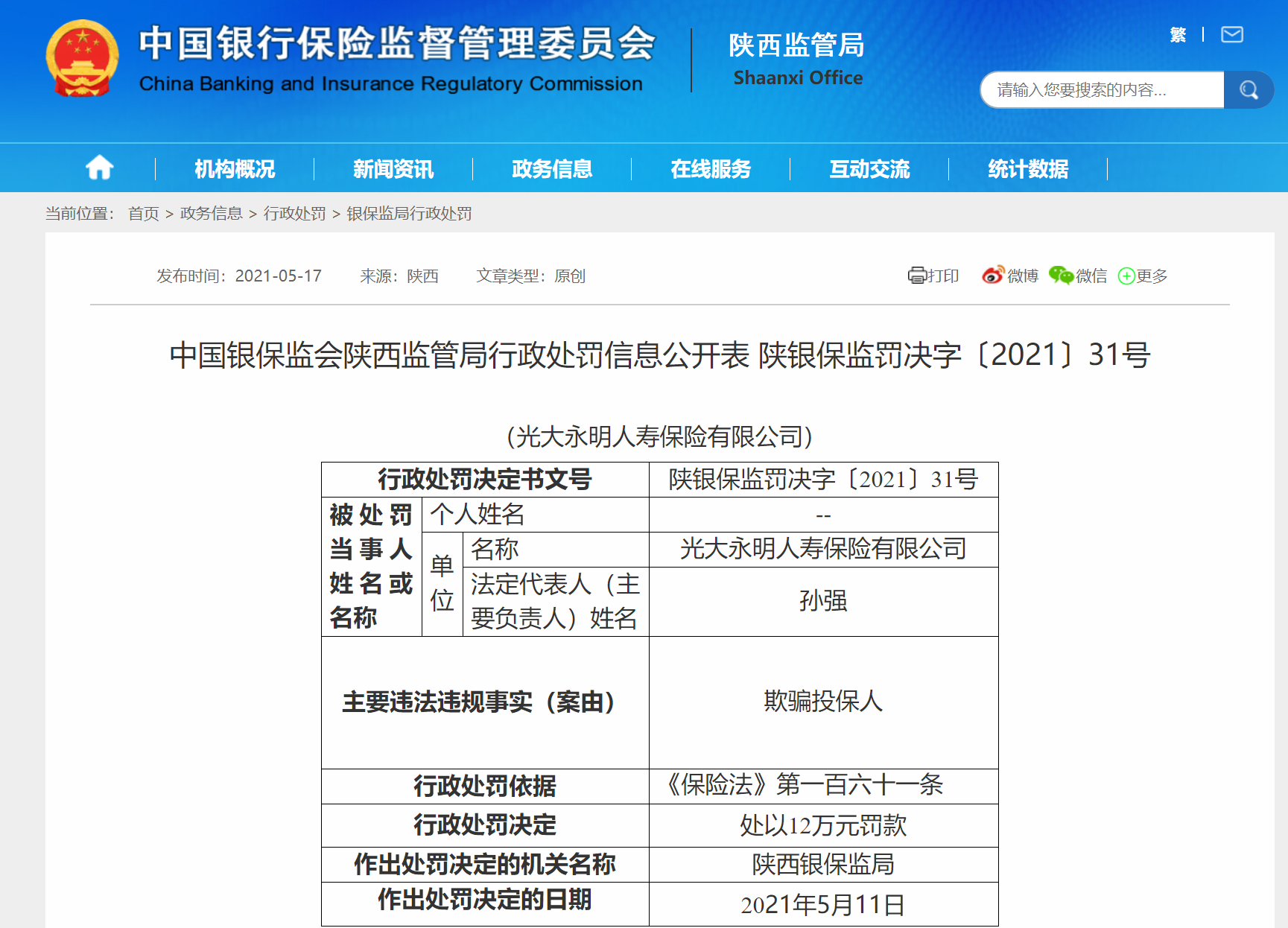Click the 陕西监管局 office title
Viewport: 1288px width, 928px height.
coord(796,45)
